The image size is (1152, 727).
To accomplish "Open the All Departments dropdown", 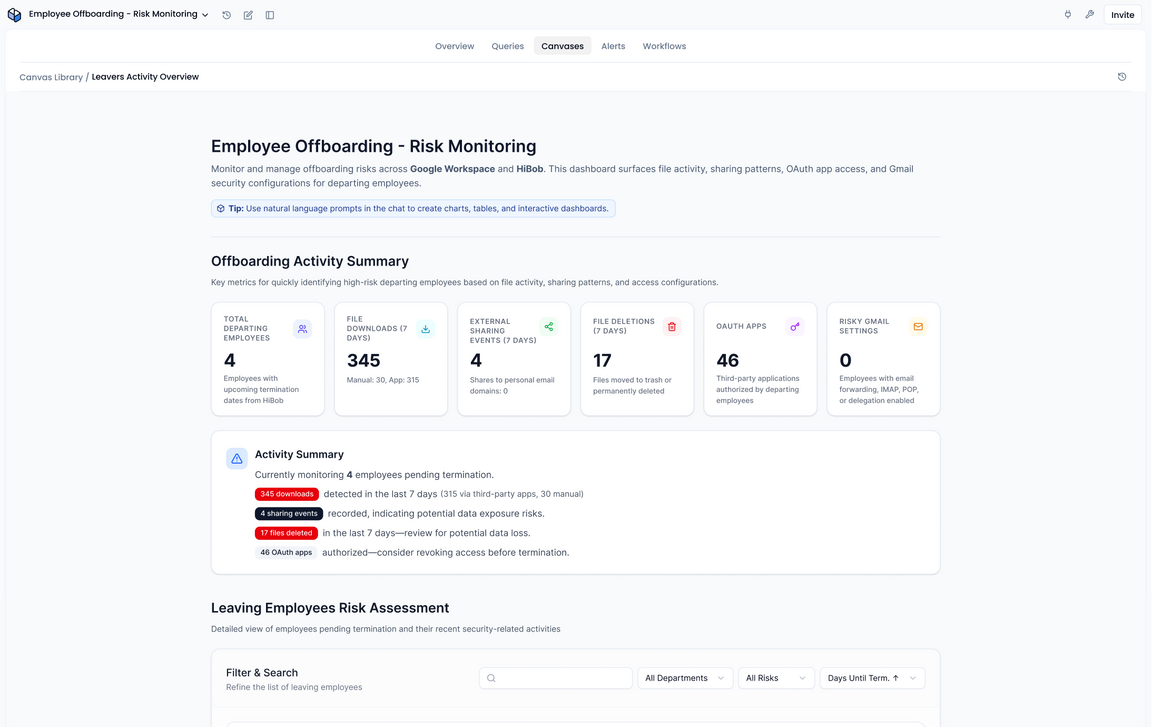I will [685, 678].
